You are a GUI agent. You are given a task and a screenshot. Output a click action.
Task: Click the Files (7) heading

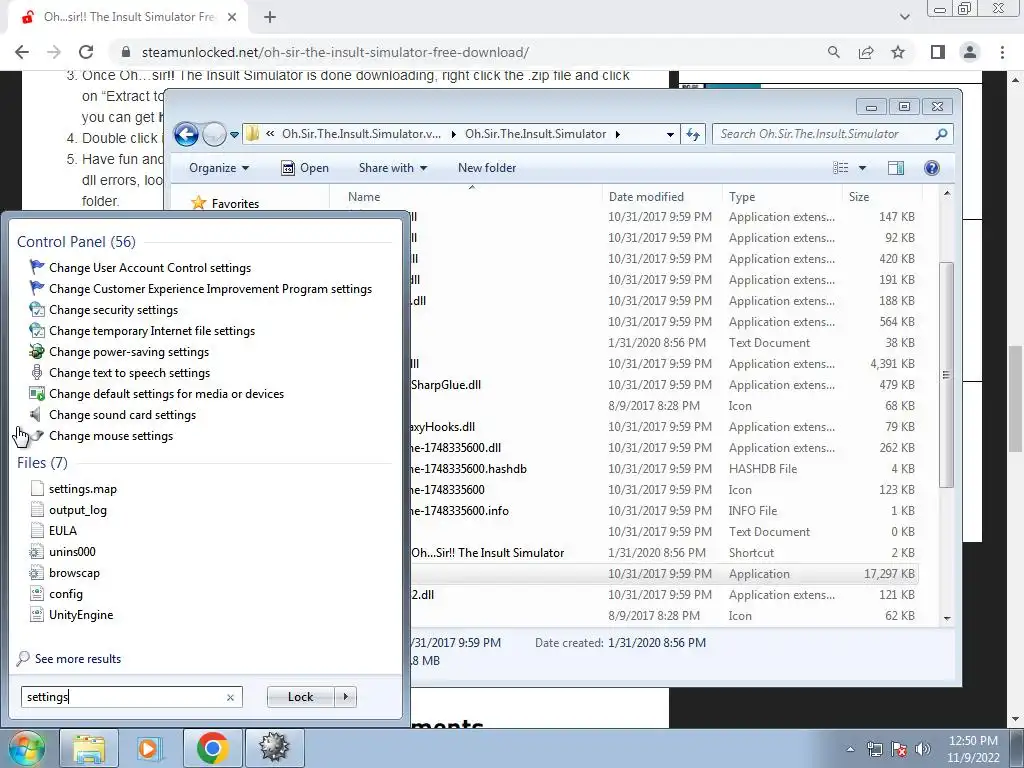(42, 462)
